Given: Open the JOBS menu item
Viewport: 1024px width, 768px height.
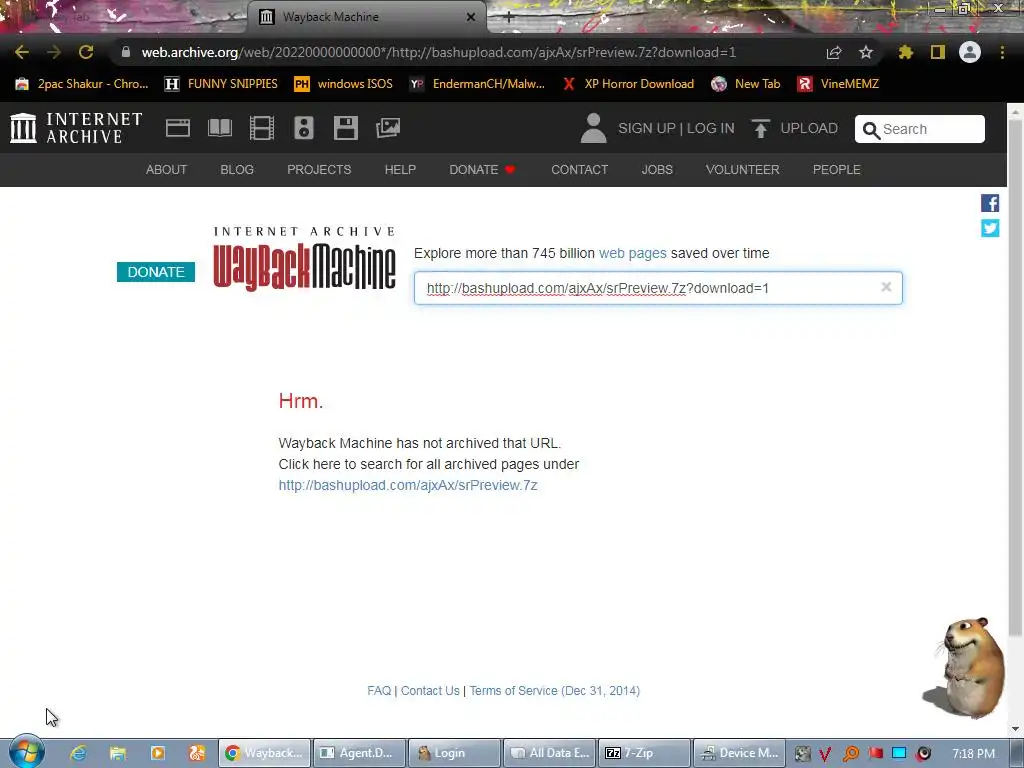Looking at the screenshot, I should pos(657,170).
